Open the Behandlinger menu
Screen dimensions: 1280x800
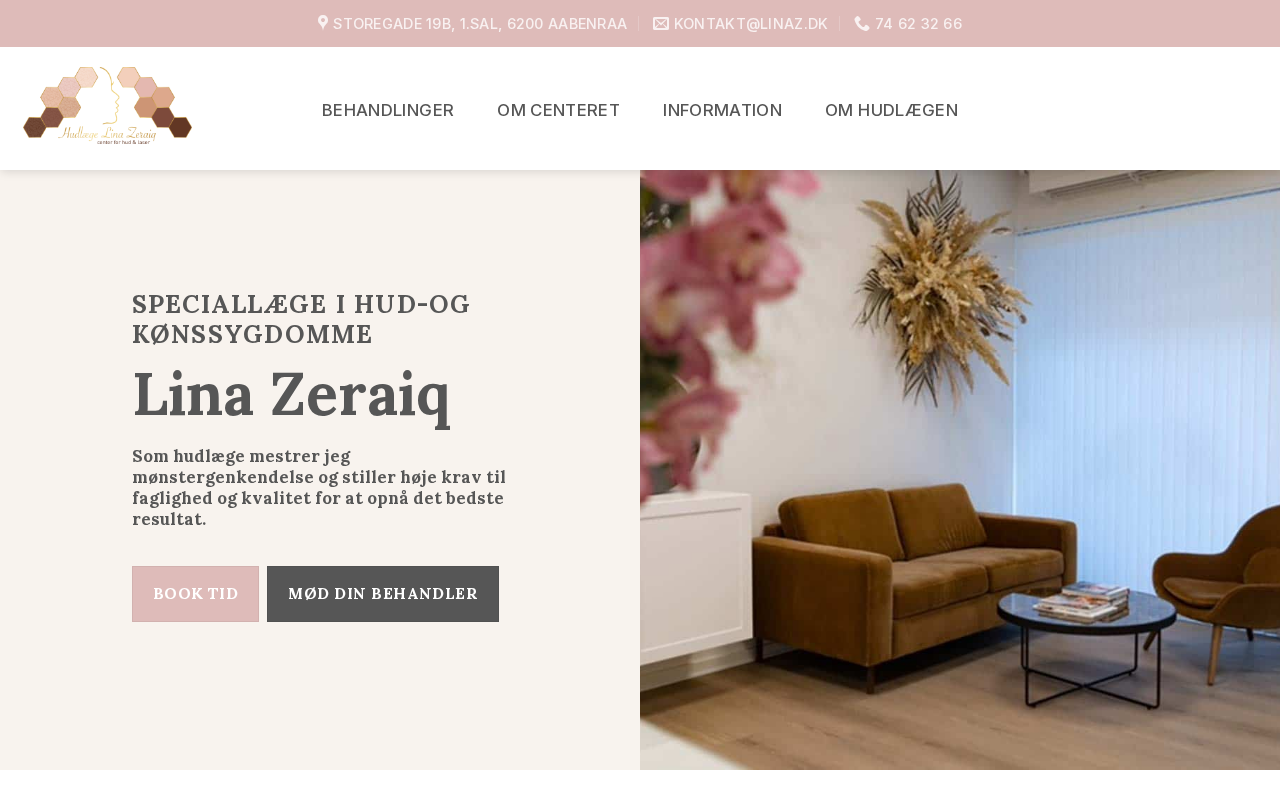click(388, 110)
